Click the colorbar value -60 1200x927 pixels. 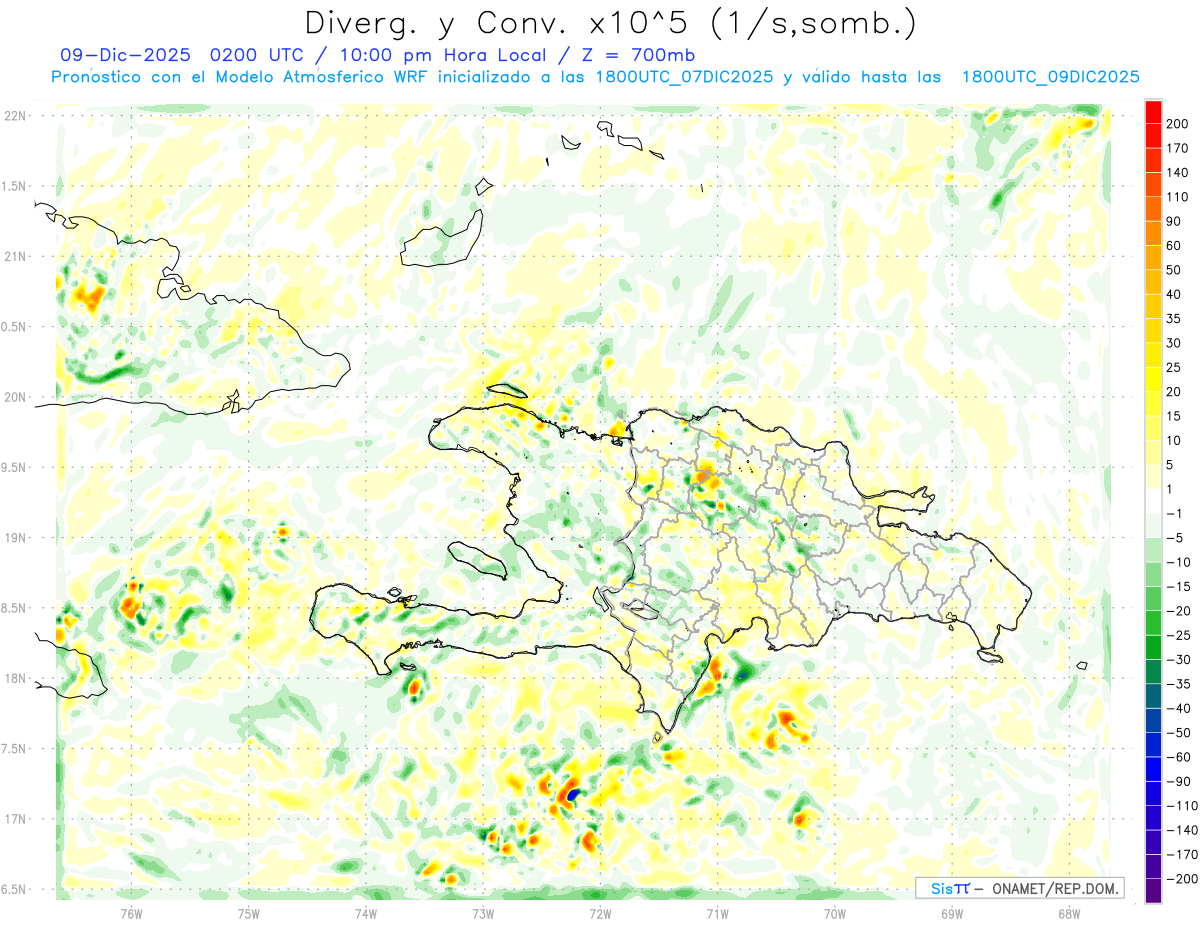pyautogui.click(x=1181, y=757)
